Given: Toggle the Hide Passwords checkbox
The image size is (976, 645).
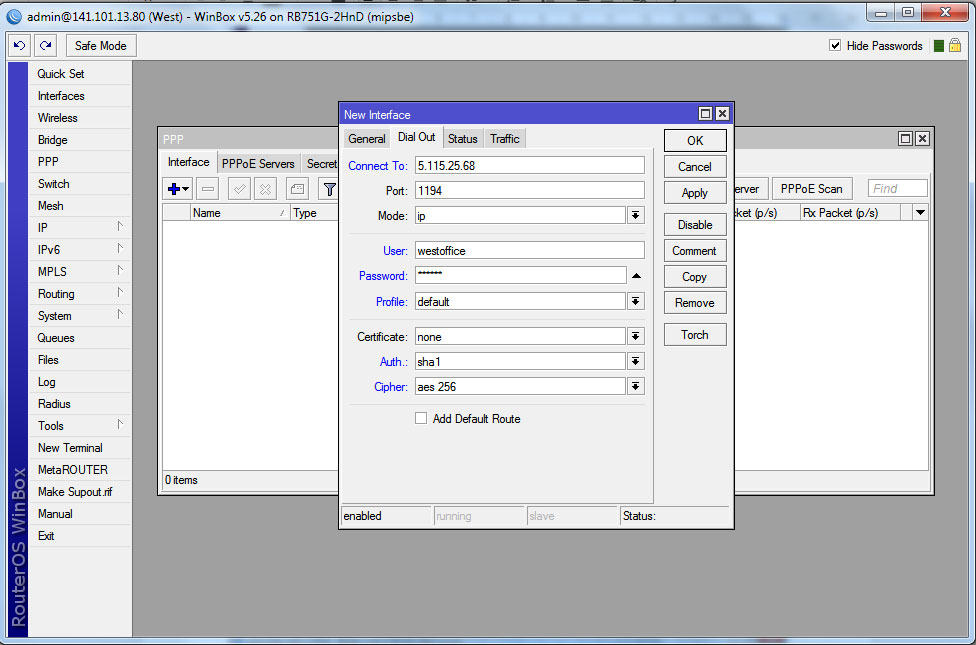Looking at the screenshot, I should [x=835, y=46].
